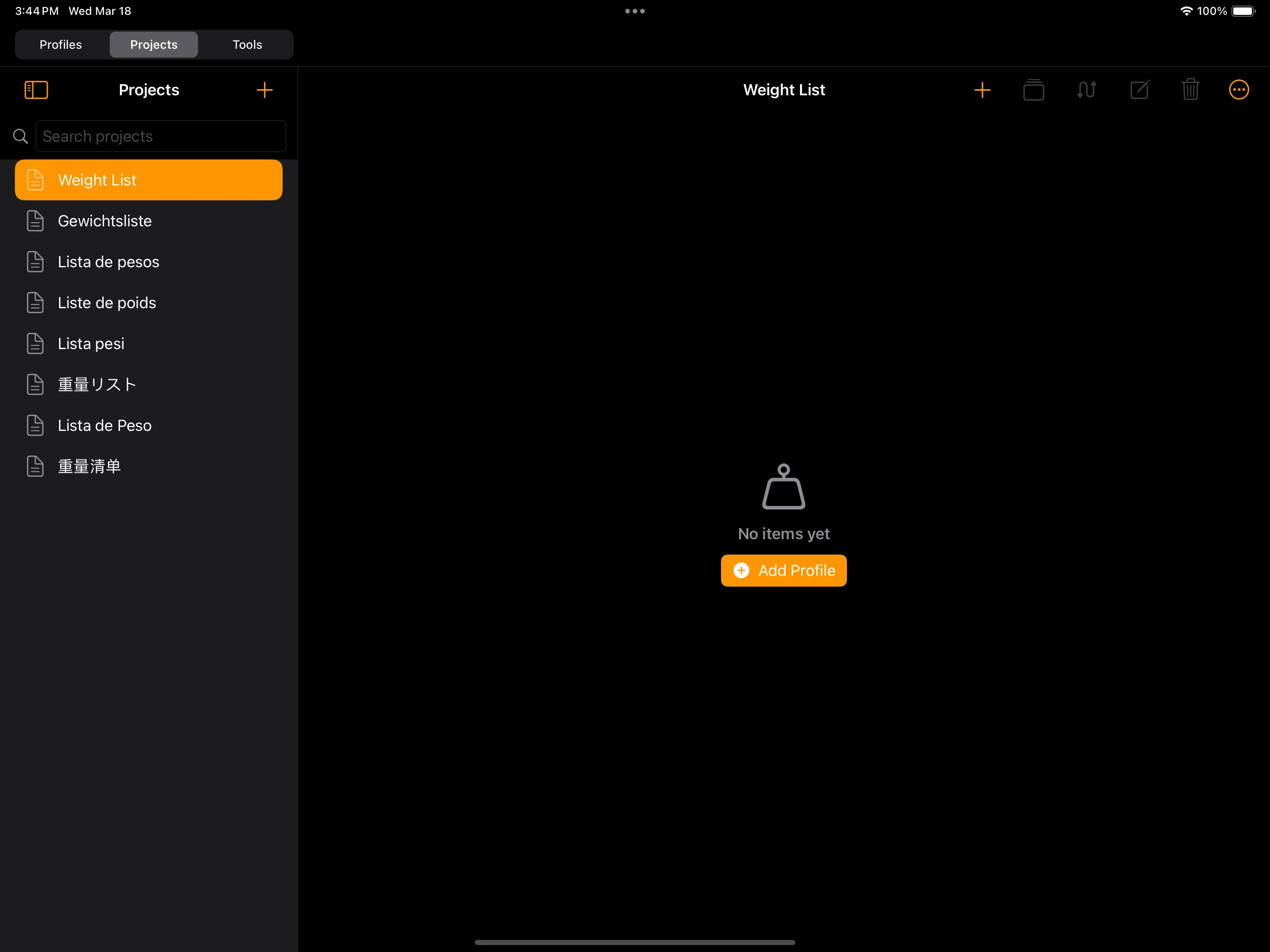Viewport: 1270px width, 952px height.
Task: Click the sort arrows icon
Action: (1086, 90)
